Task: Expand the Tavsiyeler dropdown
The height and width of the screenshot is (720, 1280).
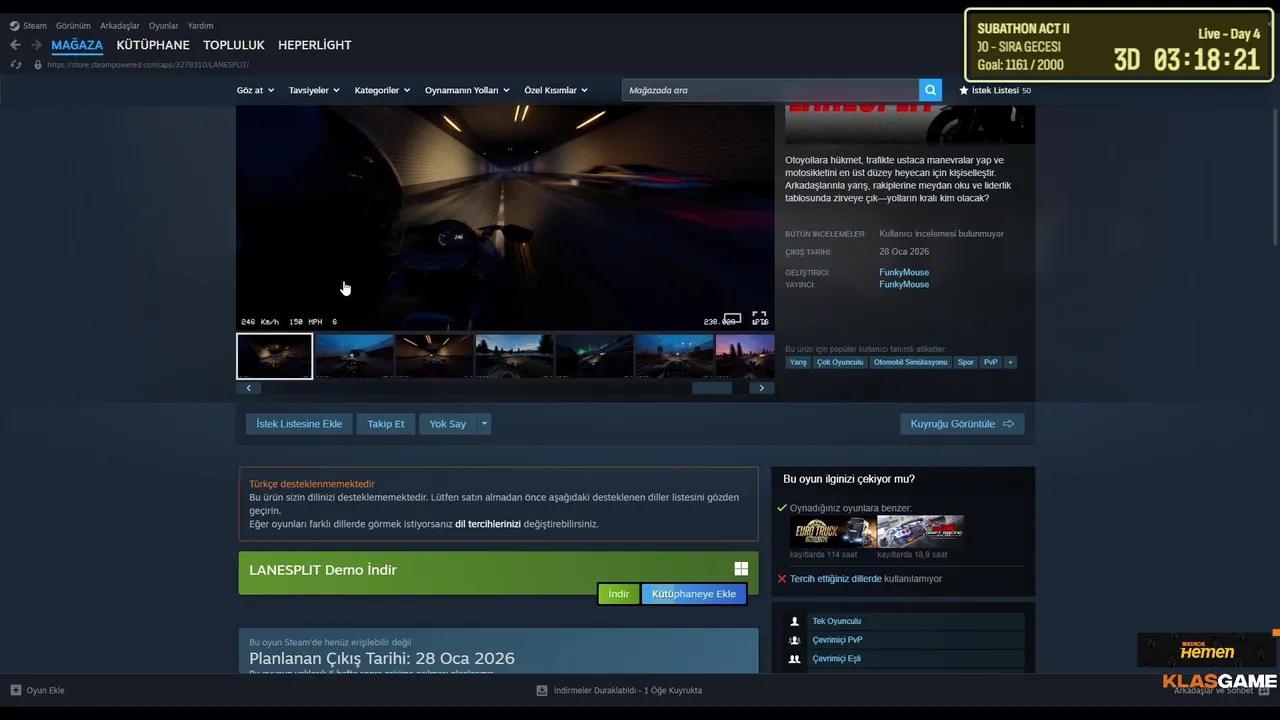Action: pyautogui.click(x=314, y=90)
